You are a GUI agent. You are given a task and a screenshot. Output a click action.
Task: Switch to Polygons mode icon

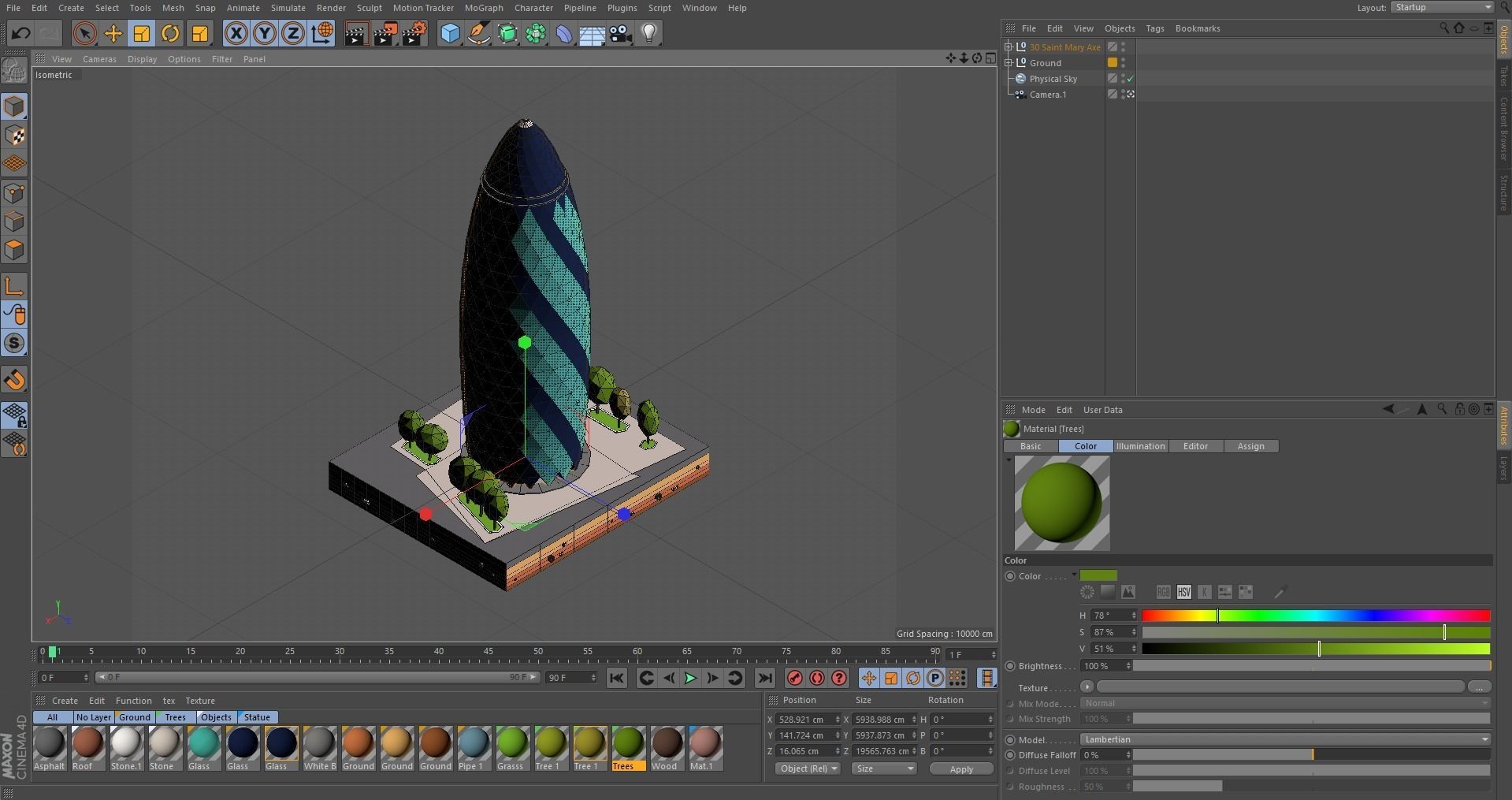click(14, 250)
